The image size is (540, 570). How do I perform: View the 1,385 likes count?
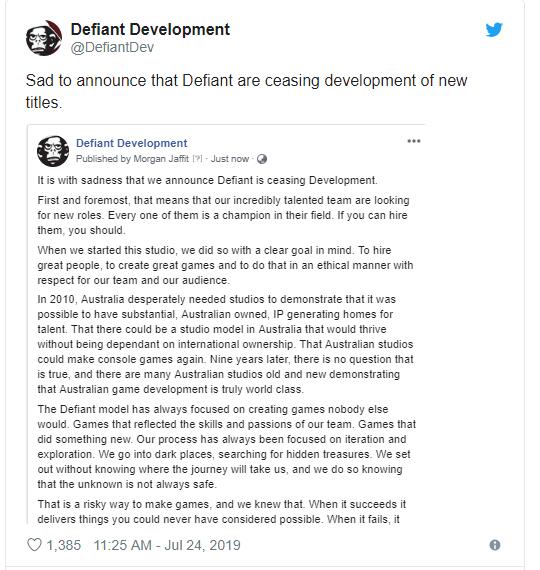[x=64, y=545]
